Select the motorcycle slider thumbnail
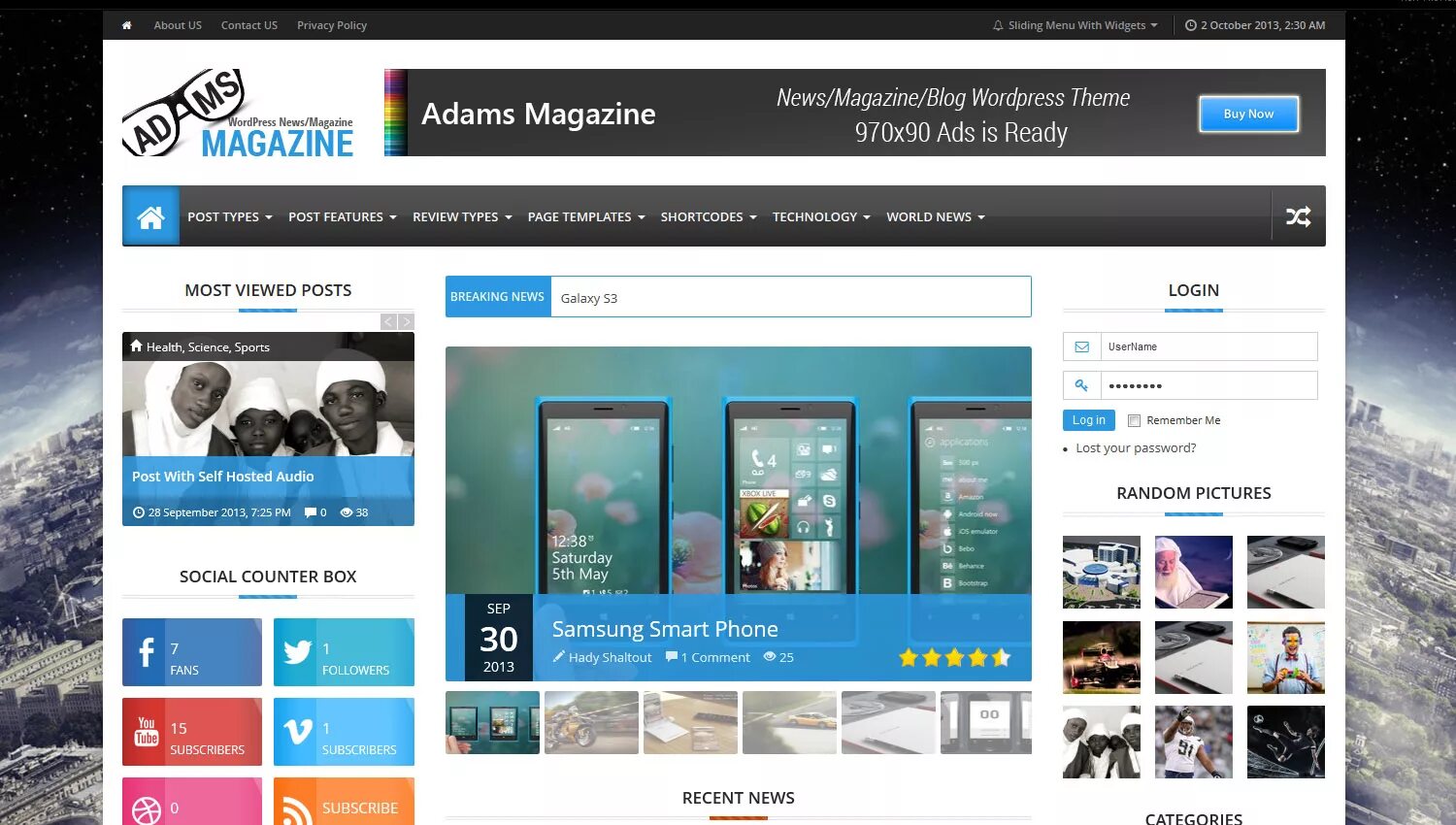1456x825 pixels. [591, 722]
